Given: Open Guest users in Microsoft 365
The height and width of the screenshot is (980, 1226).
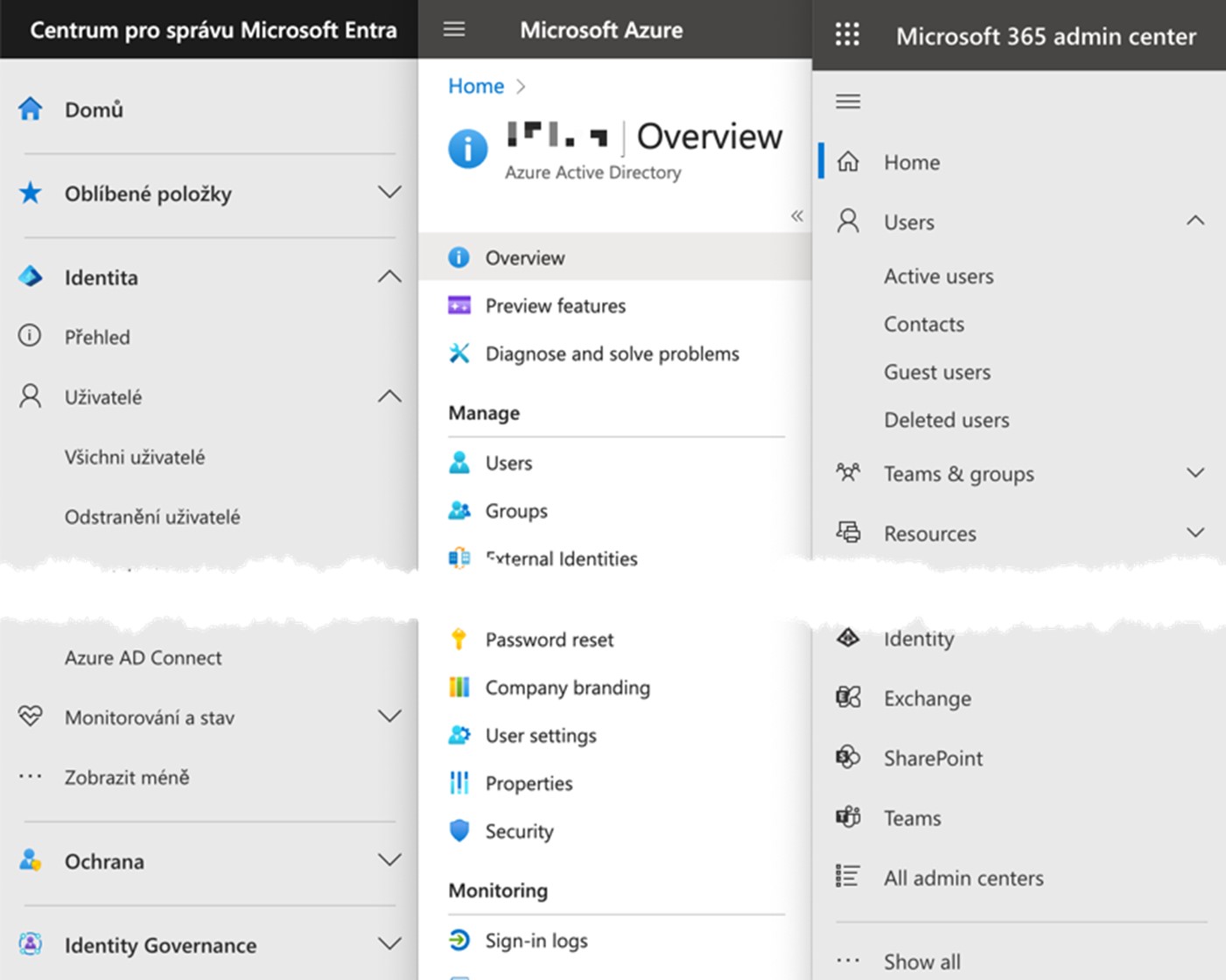Looking at the screenshot, I should click(x=937, y=372).
